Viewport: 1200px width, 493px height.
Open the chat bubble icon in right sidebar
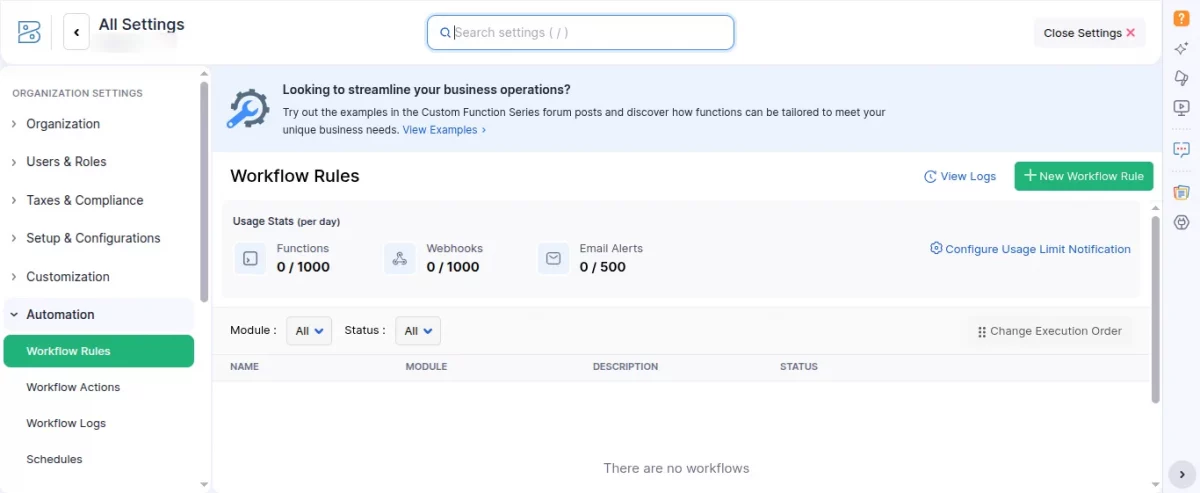1181,150
